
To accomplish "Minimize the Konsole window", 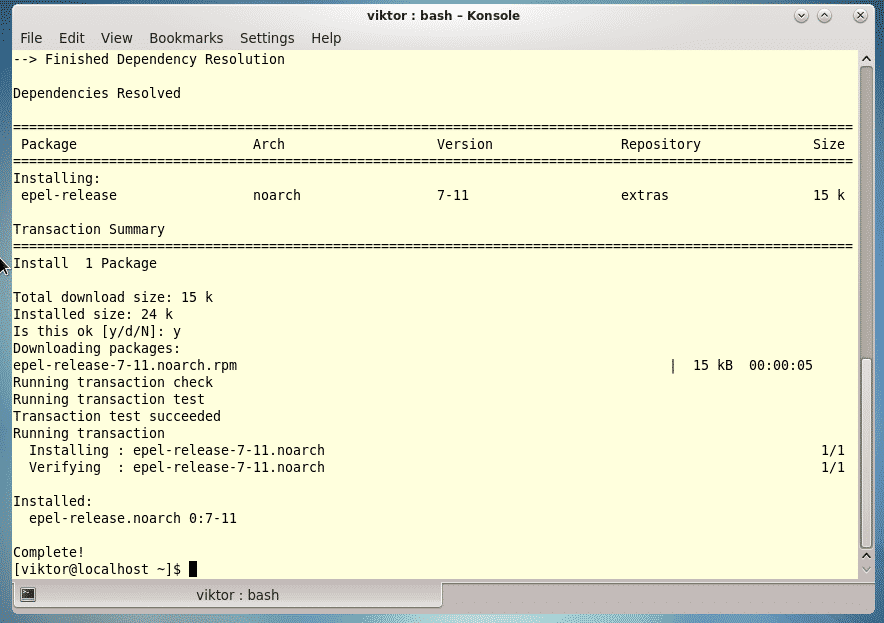I will click(x=802, y=16).
